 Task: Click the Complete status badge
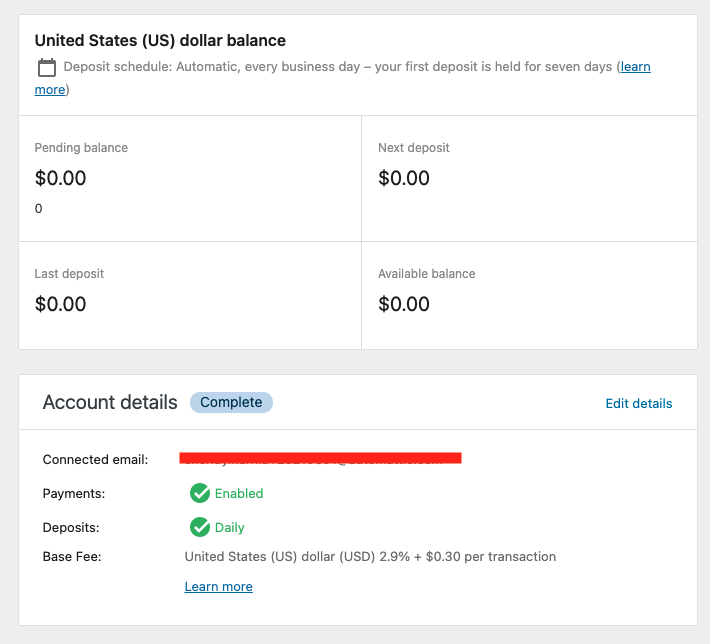click(x=231, y=403)
